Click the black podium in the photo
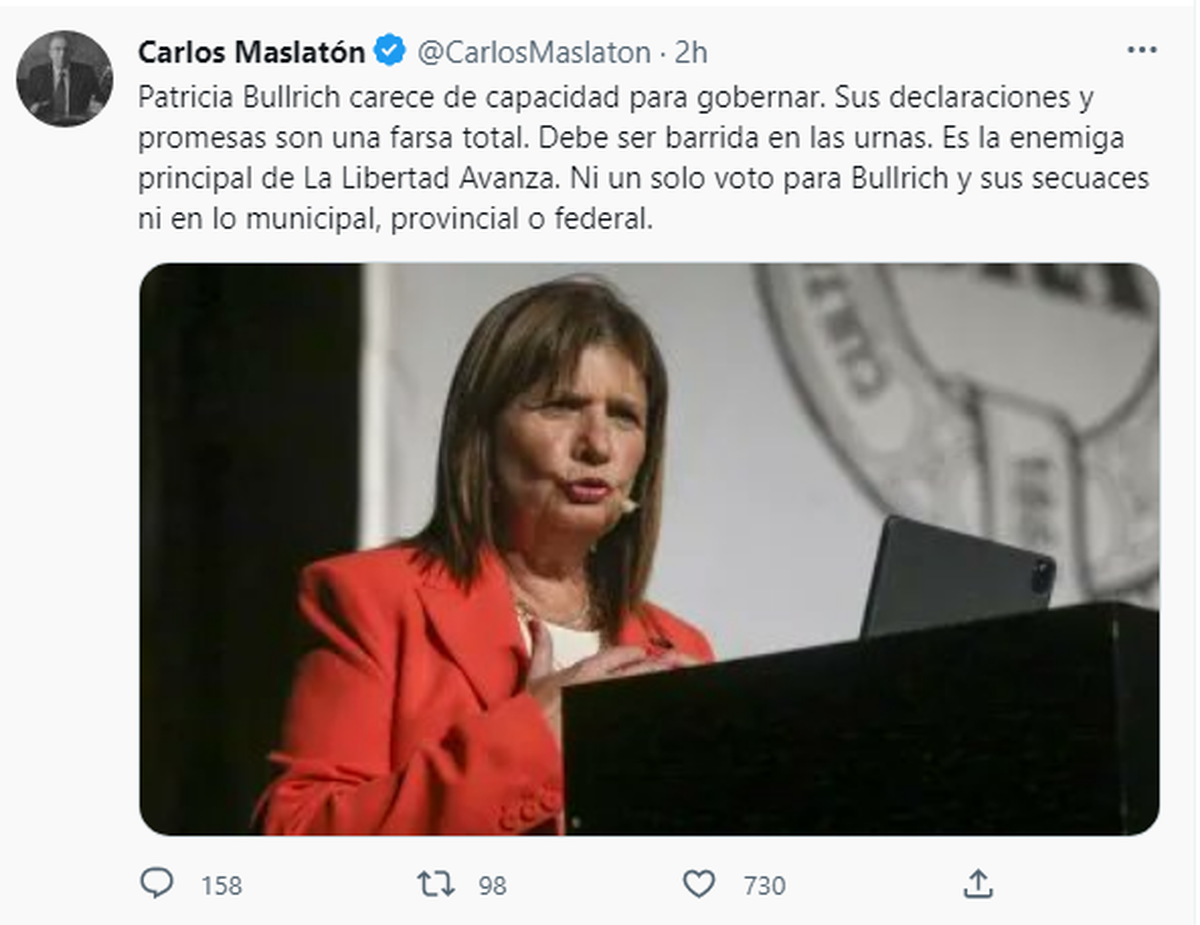Viewport: 1200px width, 925px height. pos(860,730)
